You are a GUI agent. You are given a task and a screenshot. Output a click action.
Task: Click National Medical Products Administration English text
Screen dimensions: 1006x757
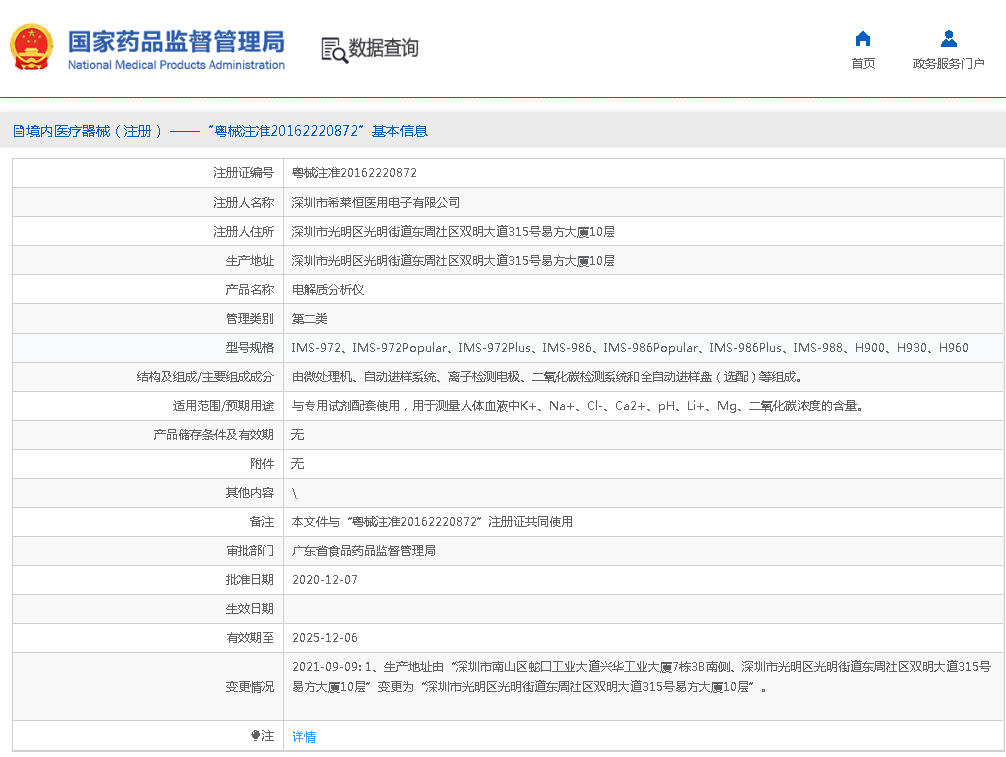click(176, 65)
